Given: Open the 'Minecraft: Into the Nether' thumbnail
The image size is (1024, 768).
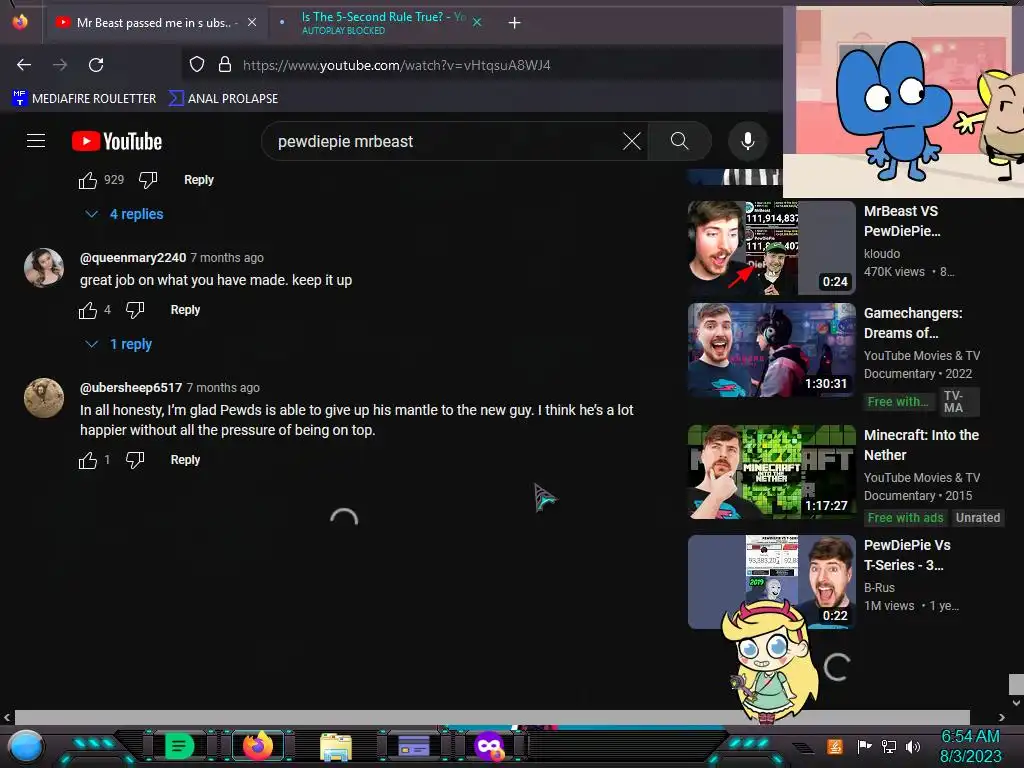Looking at the screenshot, I should [771, 472].
